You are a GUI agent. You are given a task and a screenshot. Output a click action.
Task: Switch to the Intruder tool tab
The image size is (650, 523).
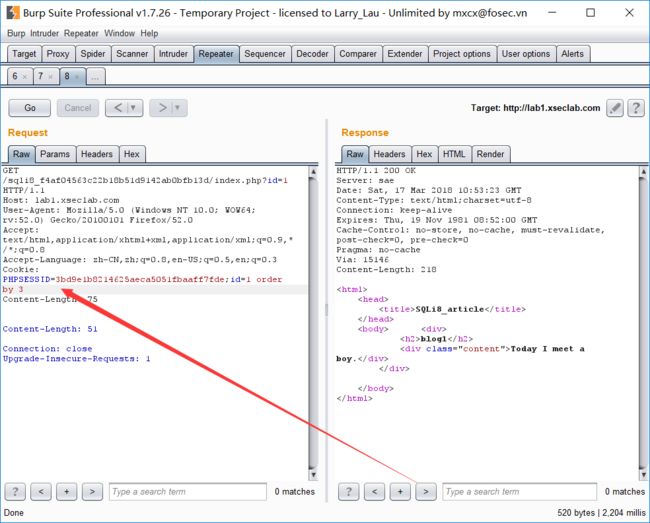click(x=173, y=54)
